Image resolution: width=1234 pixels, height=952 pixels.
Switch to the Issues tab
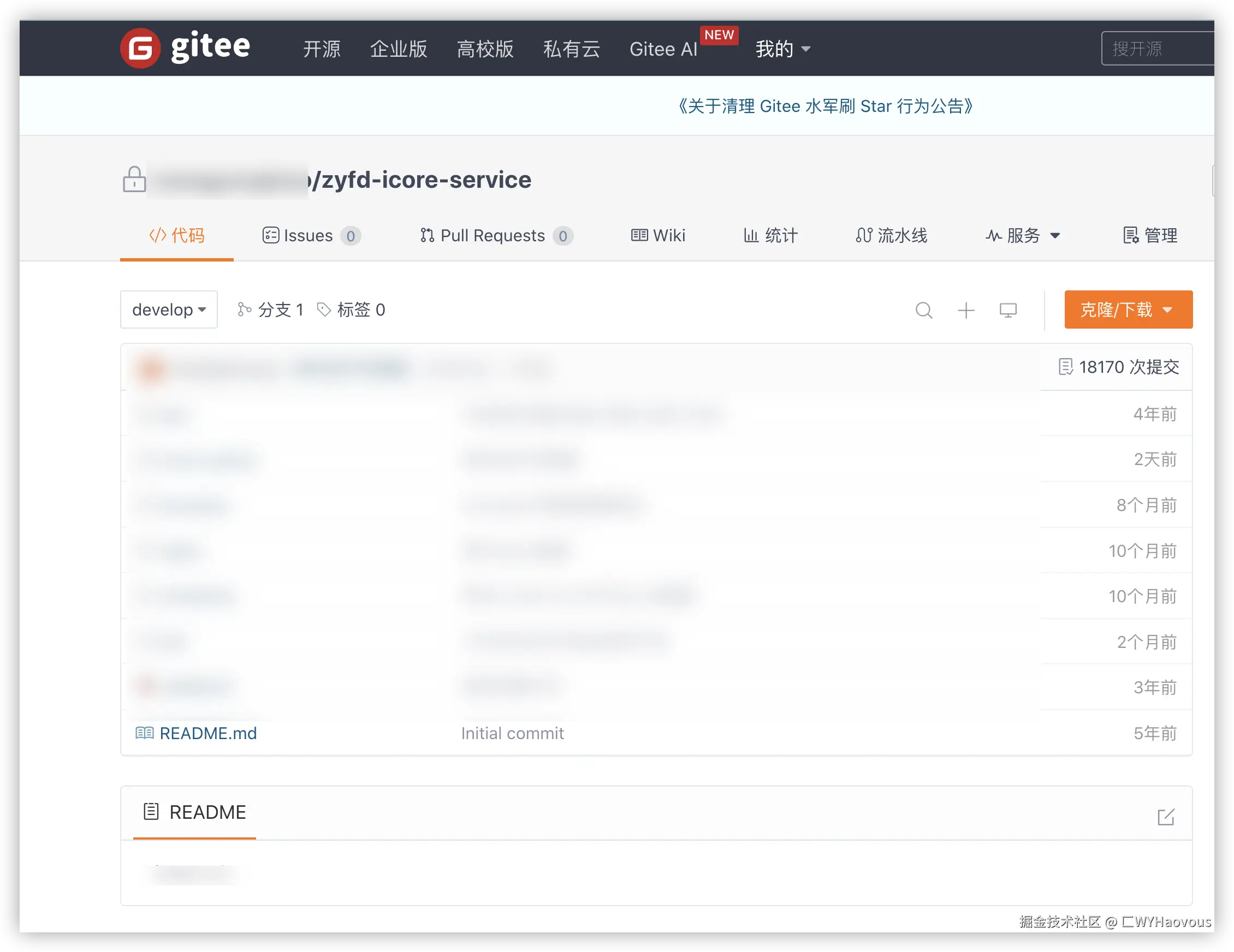click(x=311, y=236)
